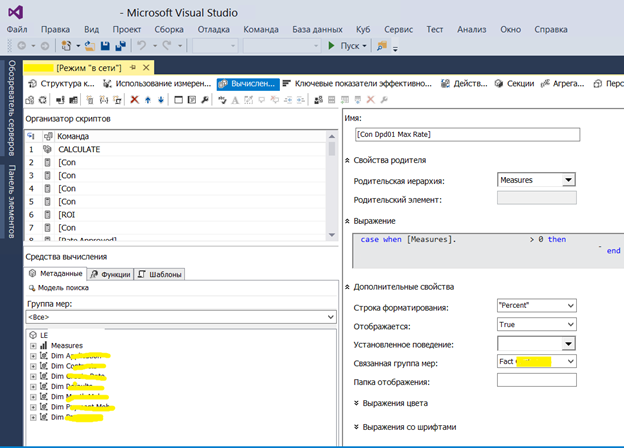Open the Правка menu
Image resolution: width=624 pixels, height=448 pixels.
click(55, 29)
